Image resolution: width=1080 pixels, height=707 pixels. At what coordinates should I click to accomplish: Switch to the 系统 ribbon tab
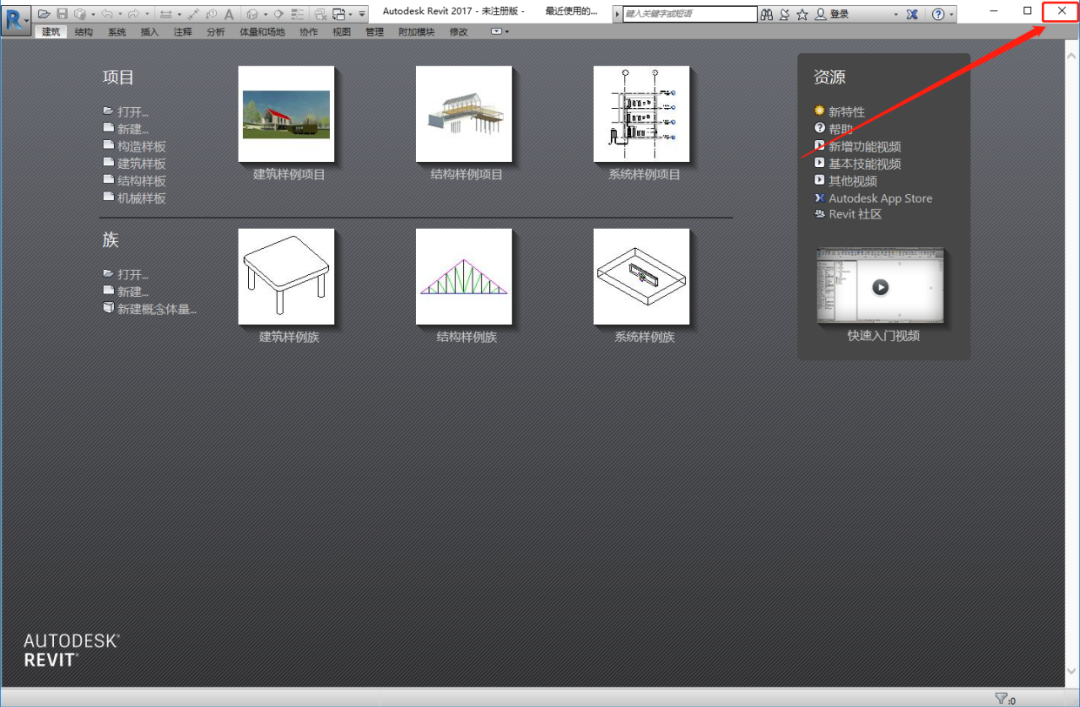coord(117,32)
